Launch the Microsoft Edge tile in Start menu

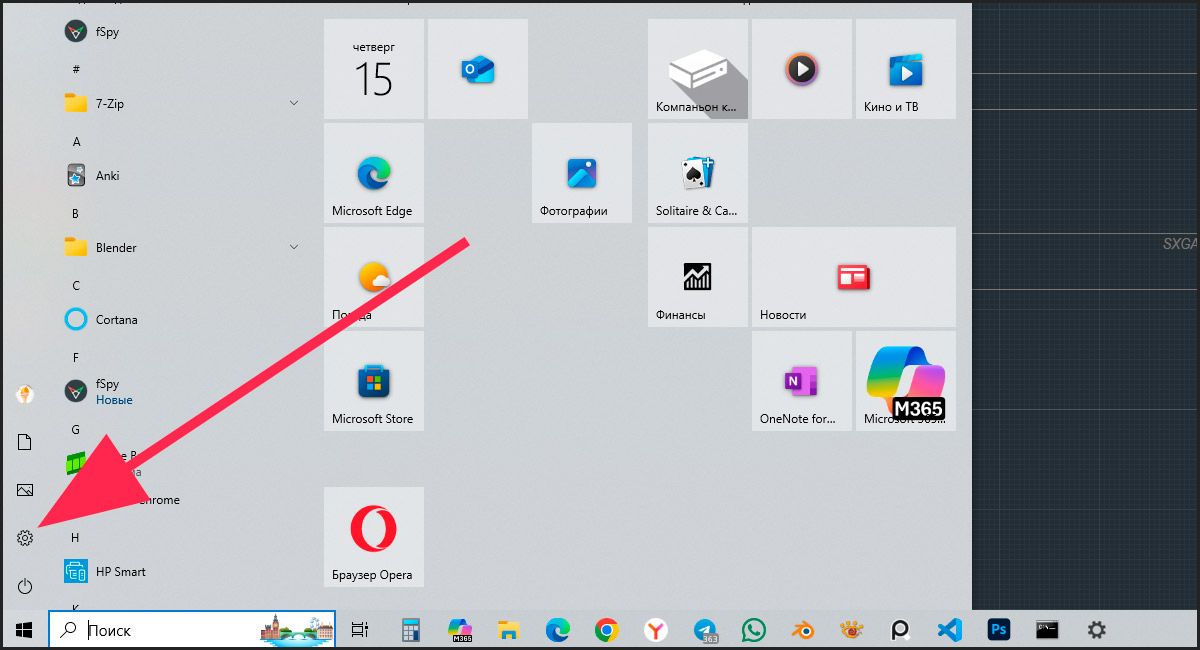pyautogui.click(x=374, y=173)
